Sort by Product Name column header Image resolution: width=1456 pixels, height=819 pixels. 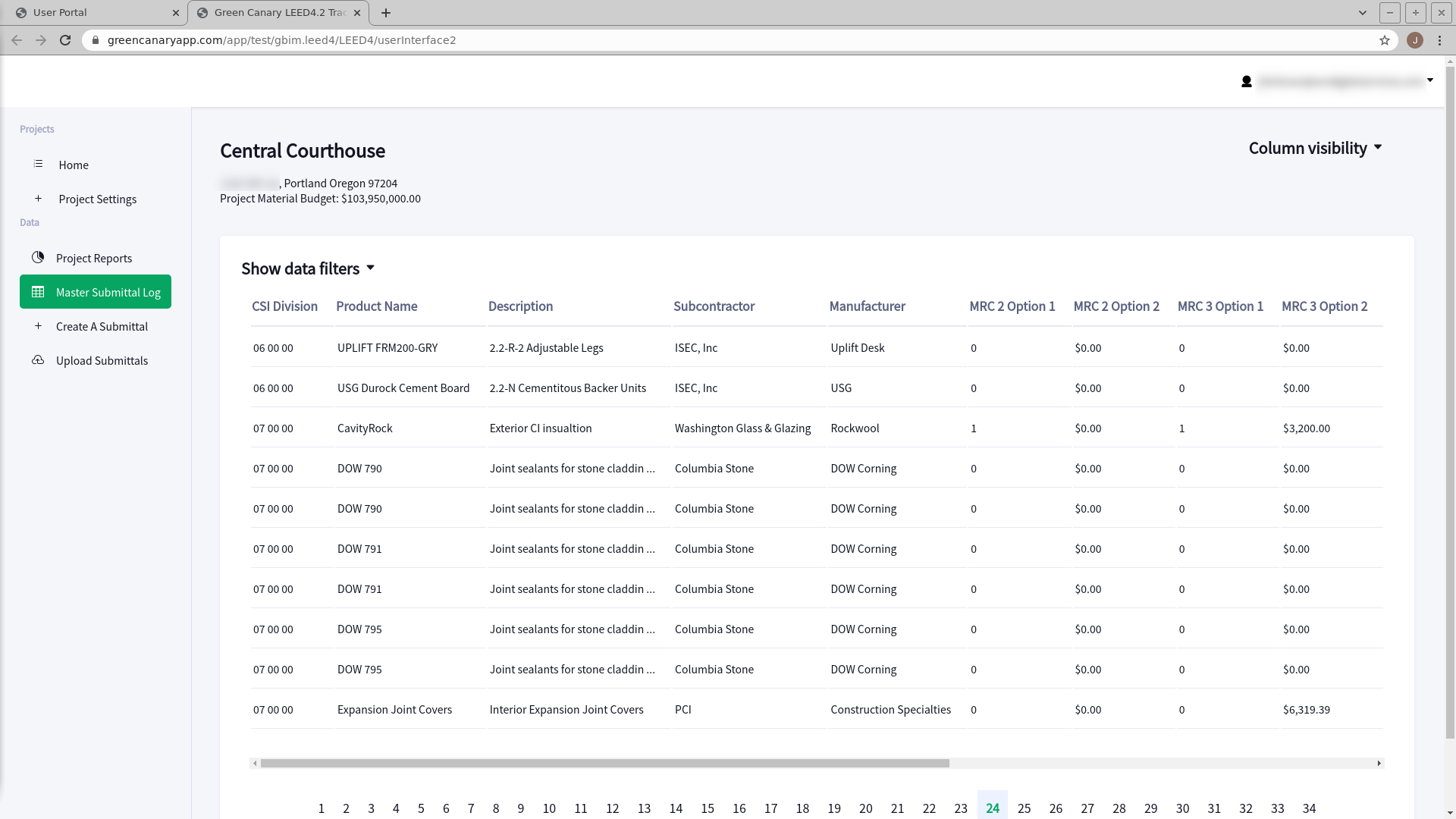tap(376, 306)
